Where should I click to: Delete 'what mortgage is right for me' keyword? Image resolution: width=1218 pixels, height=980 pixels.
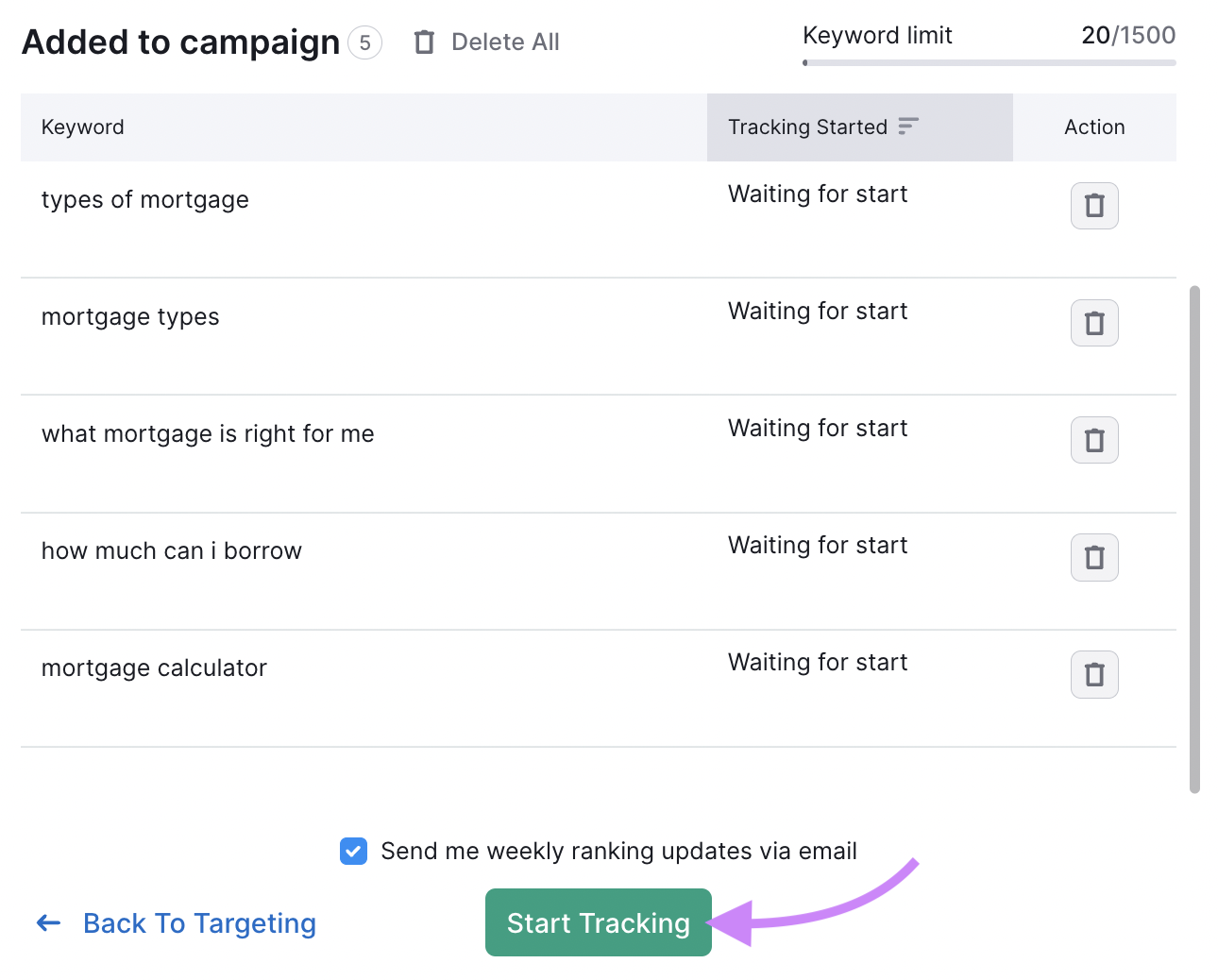(x=1093, y=440)
